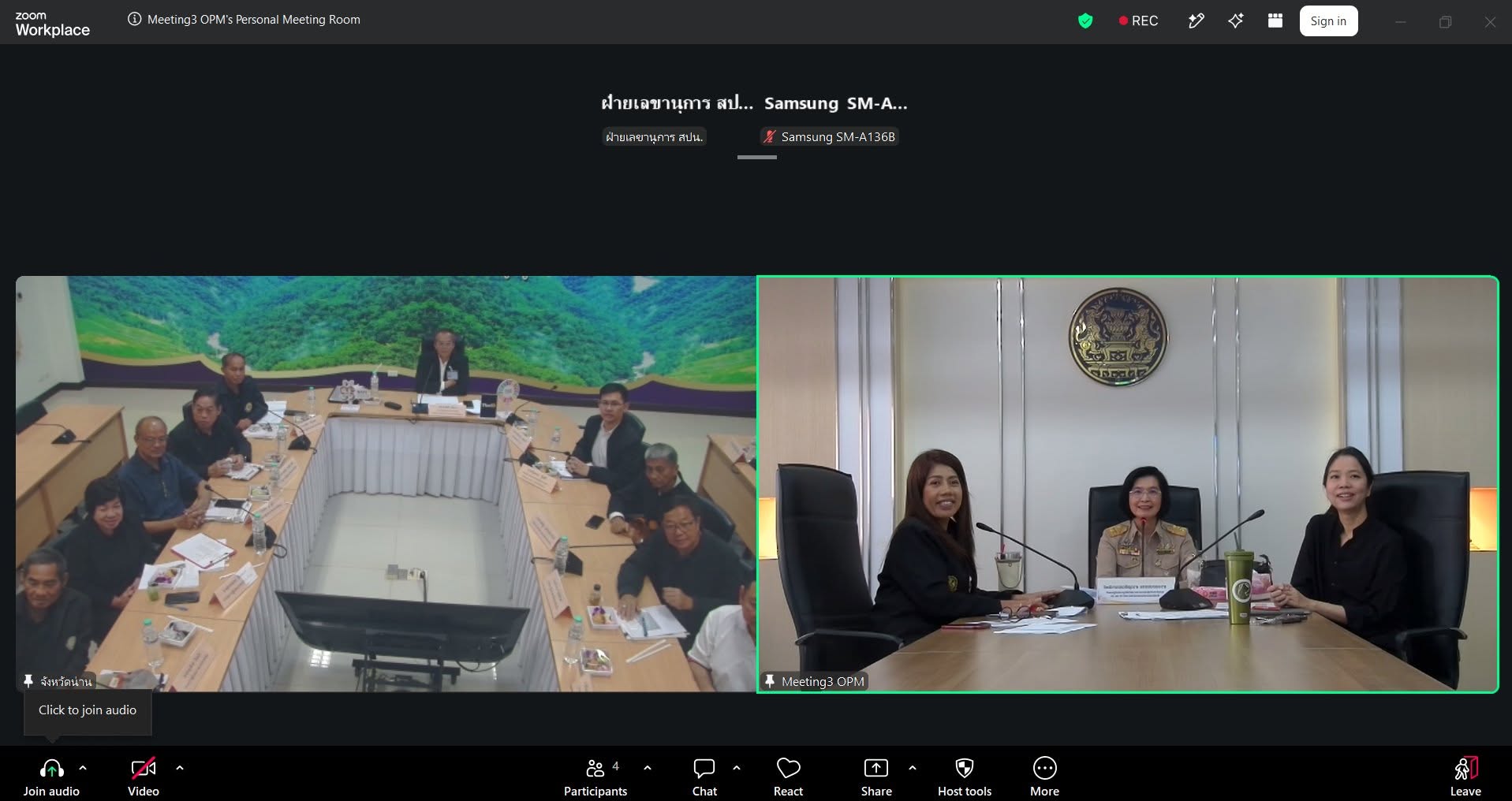The image size is (1512, 801).
Task: Open the AI Companion sparkle icon
Action: (x=1236, y=21)
